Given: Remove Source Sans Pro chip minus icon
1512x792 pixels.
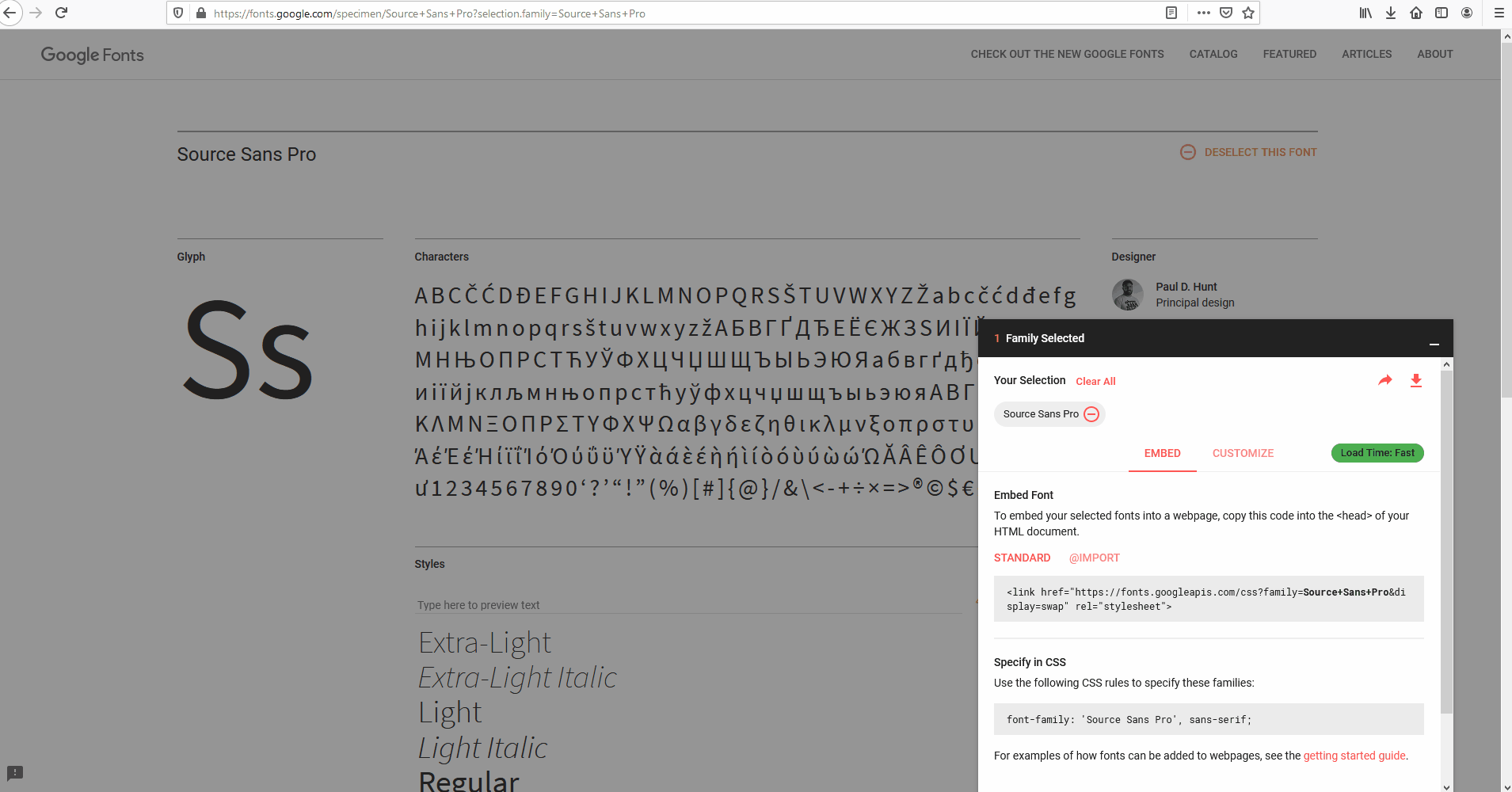Looking at the screenshot, I should 1091,414.
